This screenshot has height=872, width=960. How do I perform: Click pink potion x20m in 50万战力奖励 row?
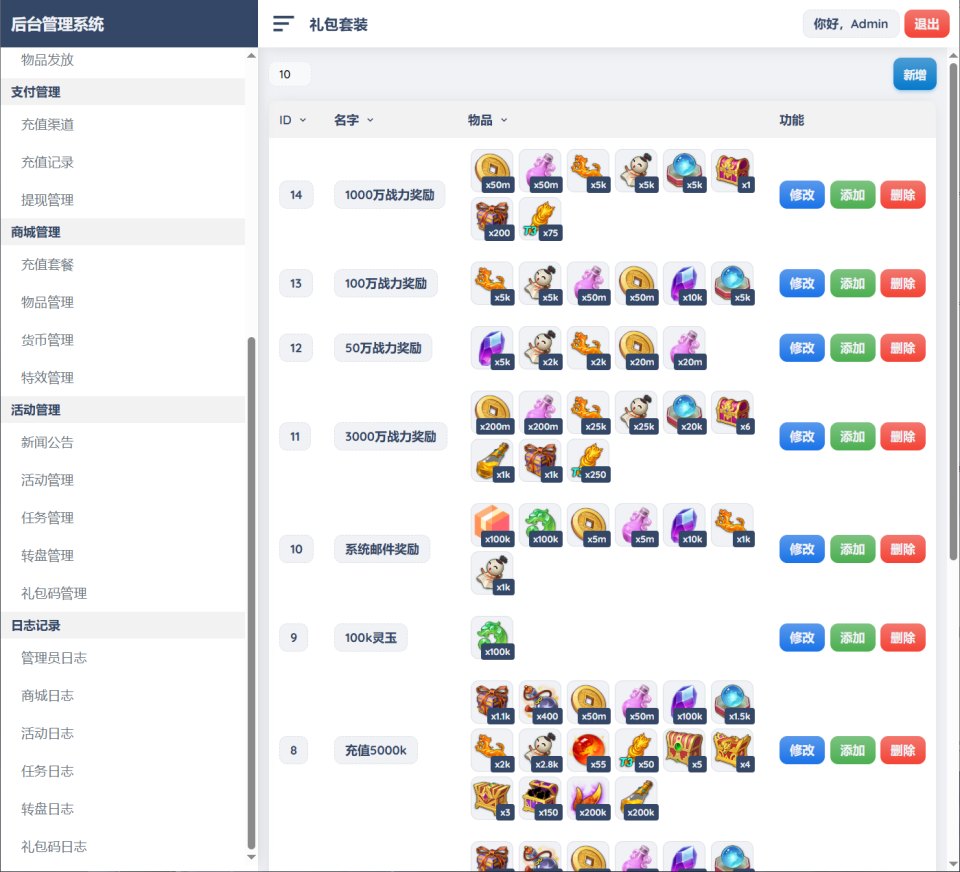click(684, 348)
